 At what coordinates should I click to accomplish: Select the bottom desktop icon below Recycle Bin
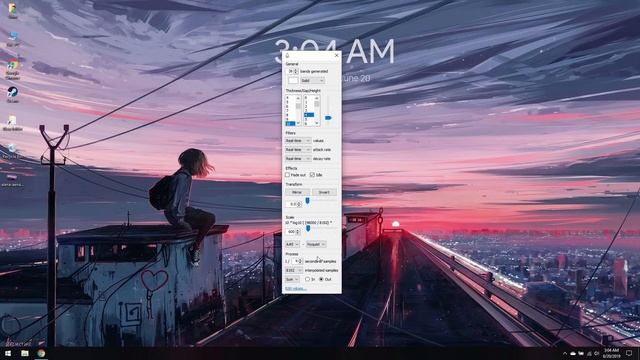click(x=12, y=180)
